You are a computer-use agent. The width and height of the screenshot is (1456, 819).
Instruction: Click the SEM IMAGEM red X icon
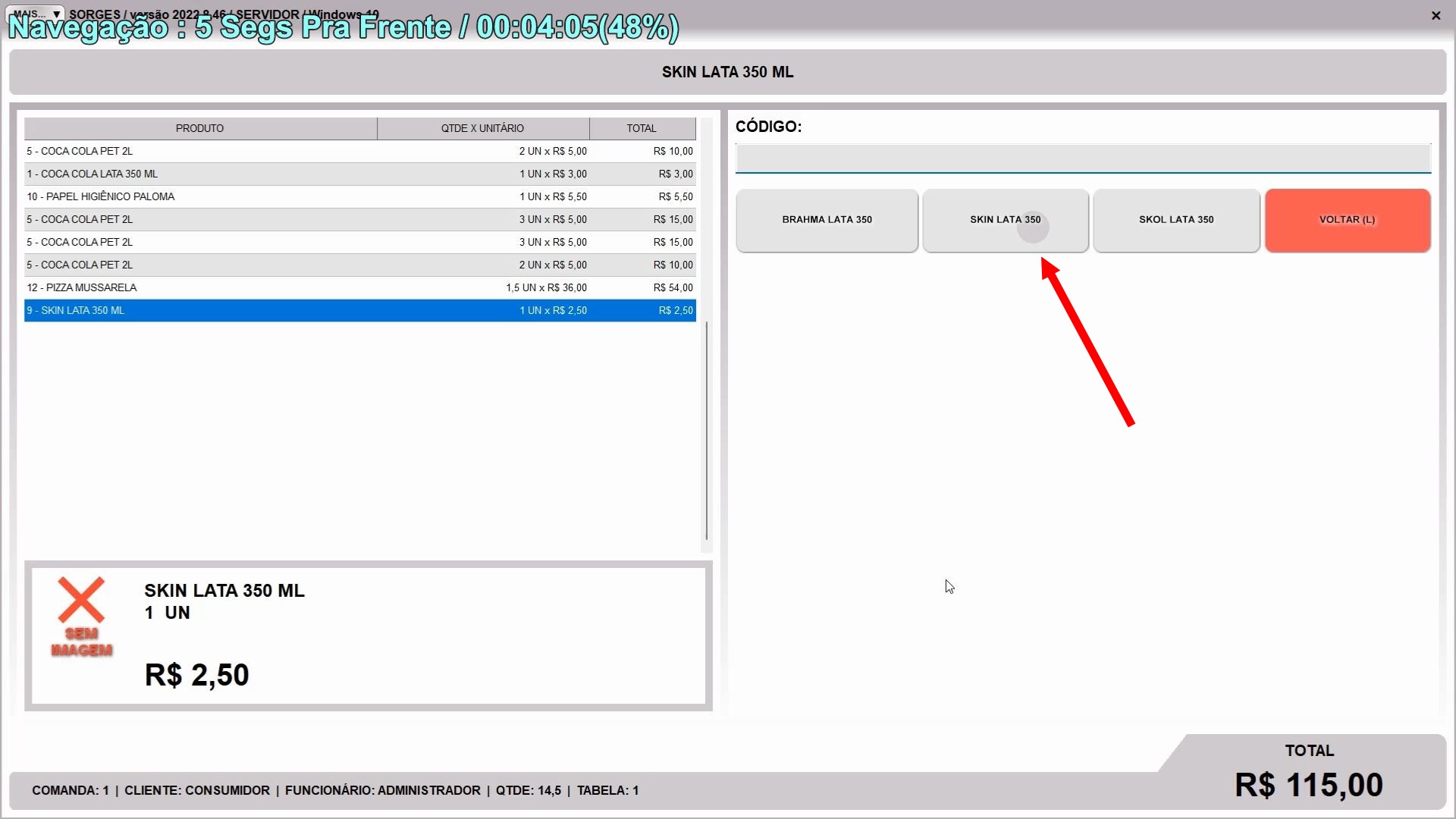(81, 601)
